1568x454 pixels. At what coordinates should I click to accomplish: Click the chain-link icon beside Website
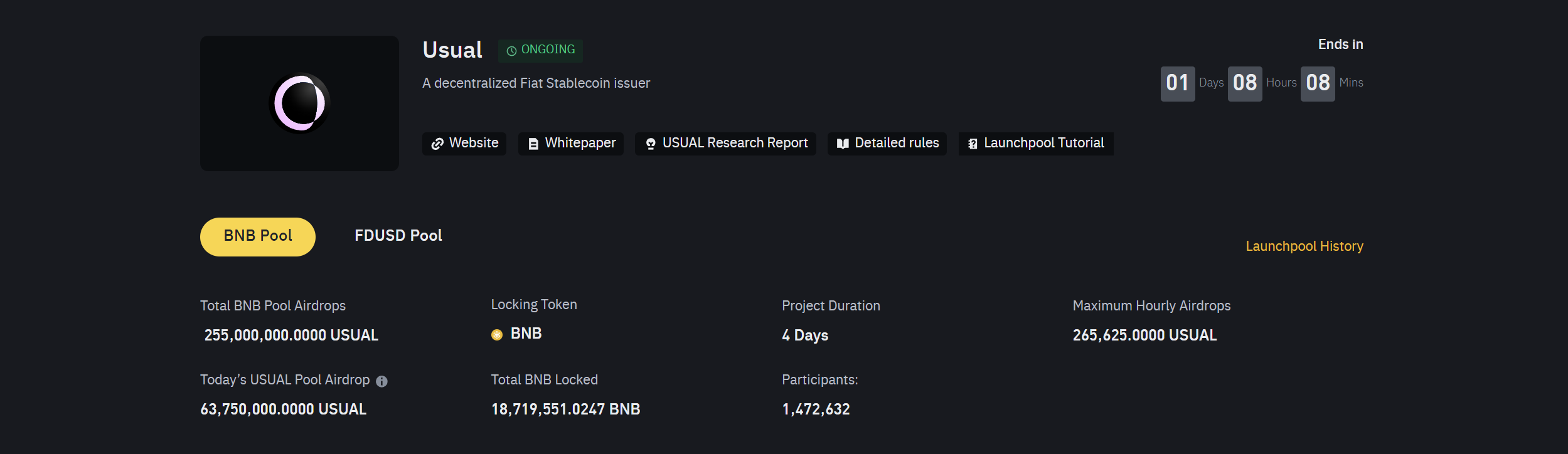[437, 144]
